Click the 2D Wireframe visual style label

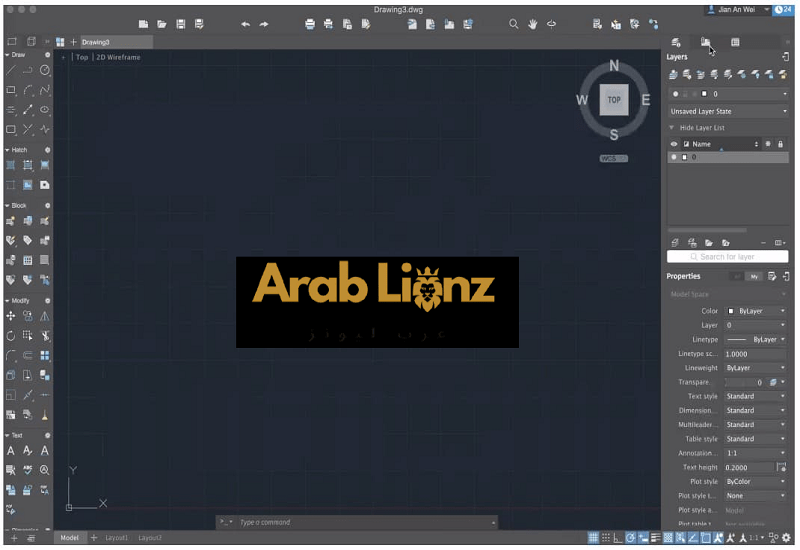click(x=118, y=57)
